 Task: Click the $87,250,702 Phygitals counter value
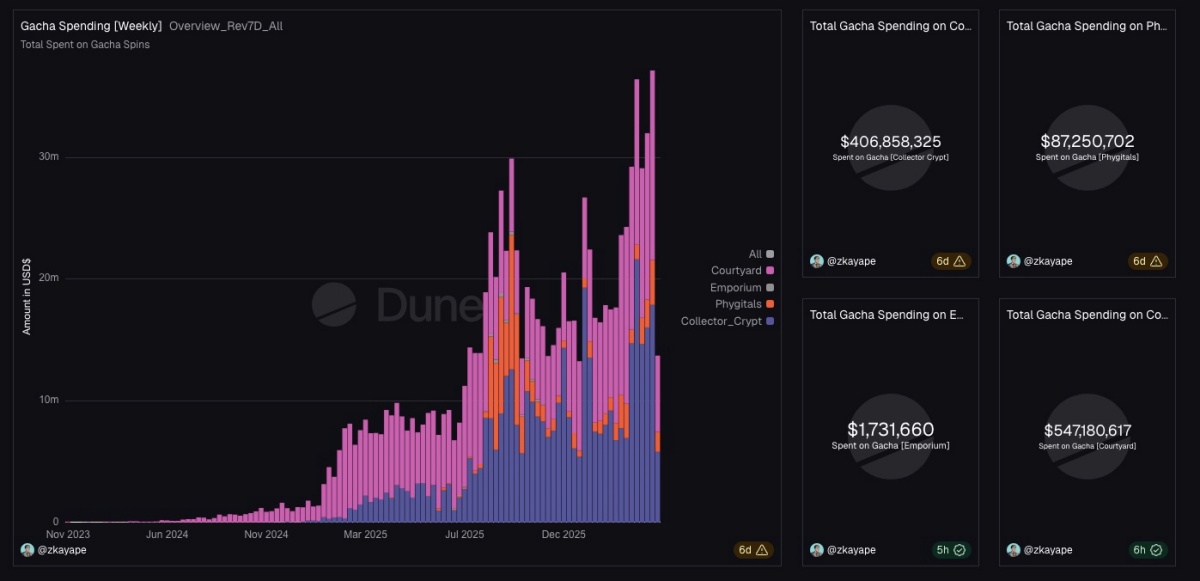[x=1087, y=141]
